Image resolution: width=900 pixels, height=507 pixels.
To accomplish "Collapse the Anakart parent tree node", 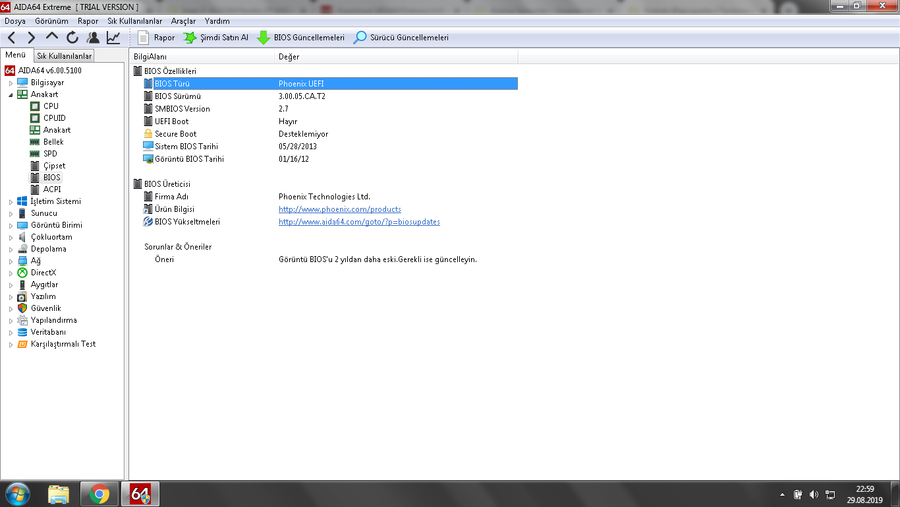I will tap(10, 95).
